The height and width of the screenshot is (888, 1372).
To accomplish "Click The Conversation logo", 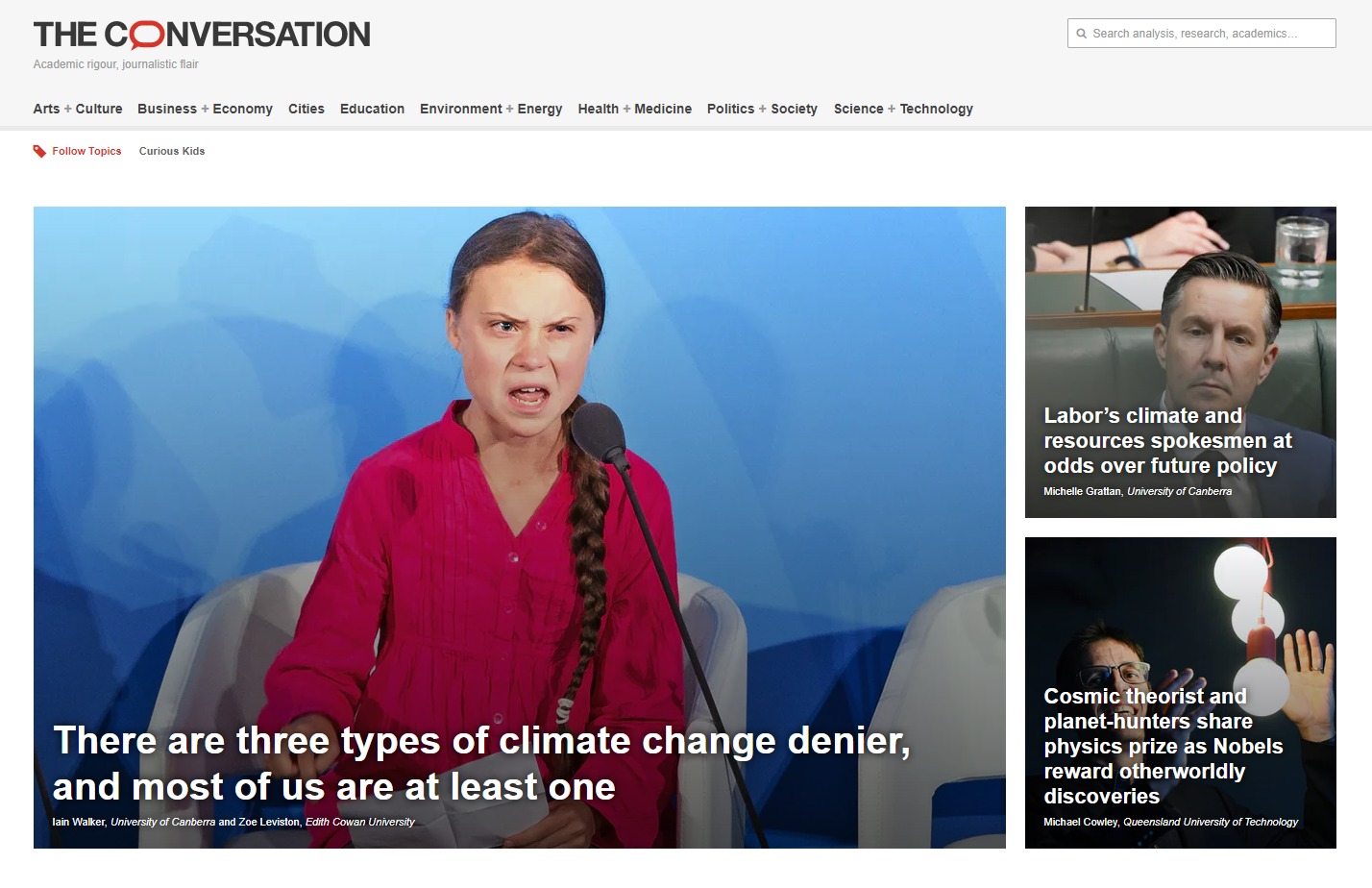I will (x=202, y=35).
